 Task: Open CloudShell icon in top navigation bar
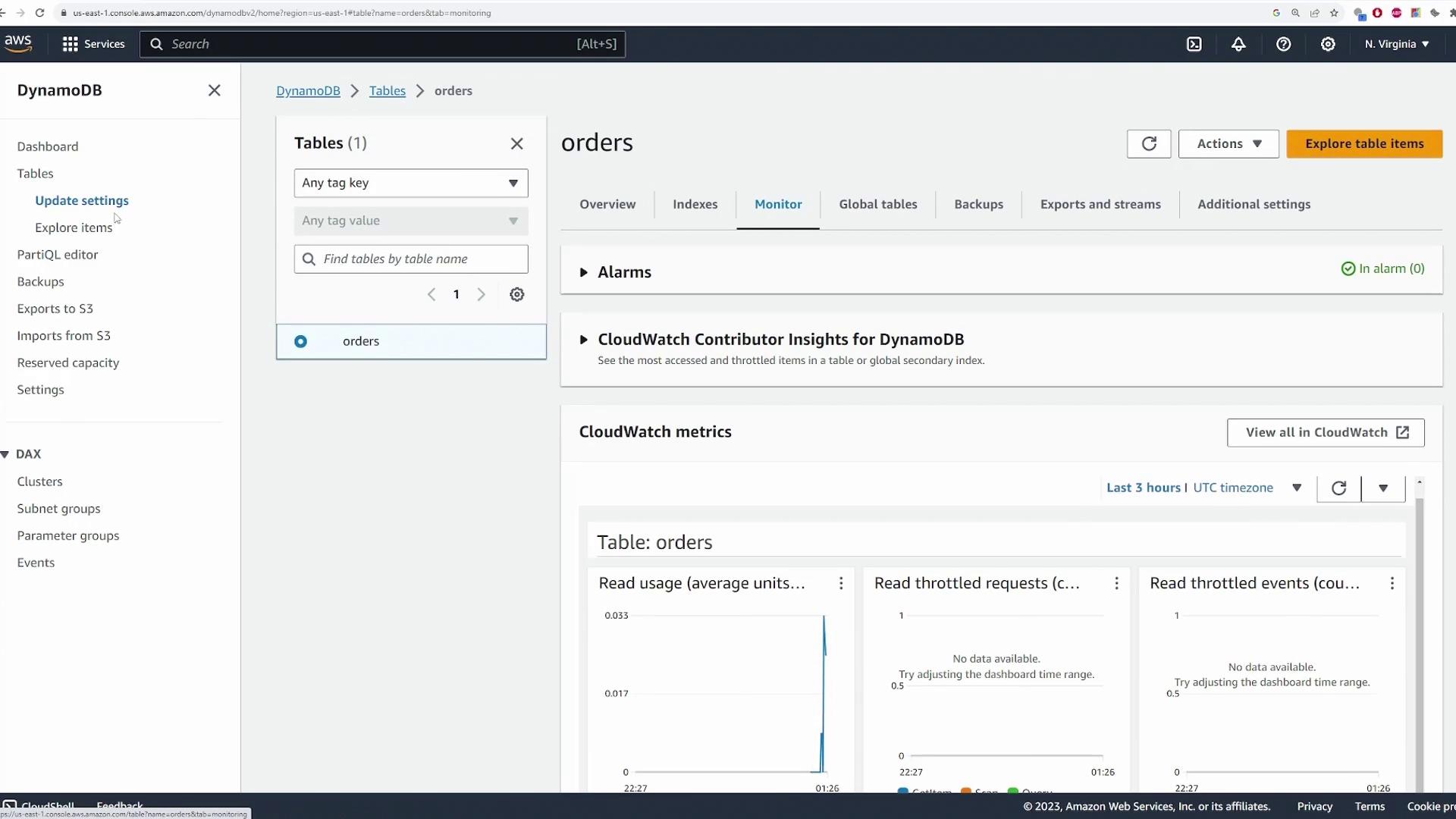tap(1194, 44)
